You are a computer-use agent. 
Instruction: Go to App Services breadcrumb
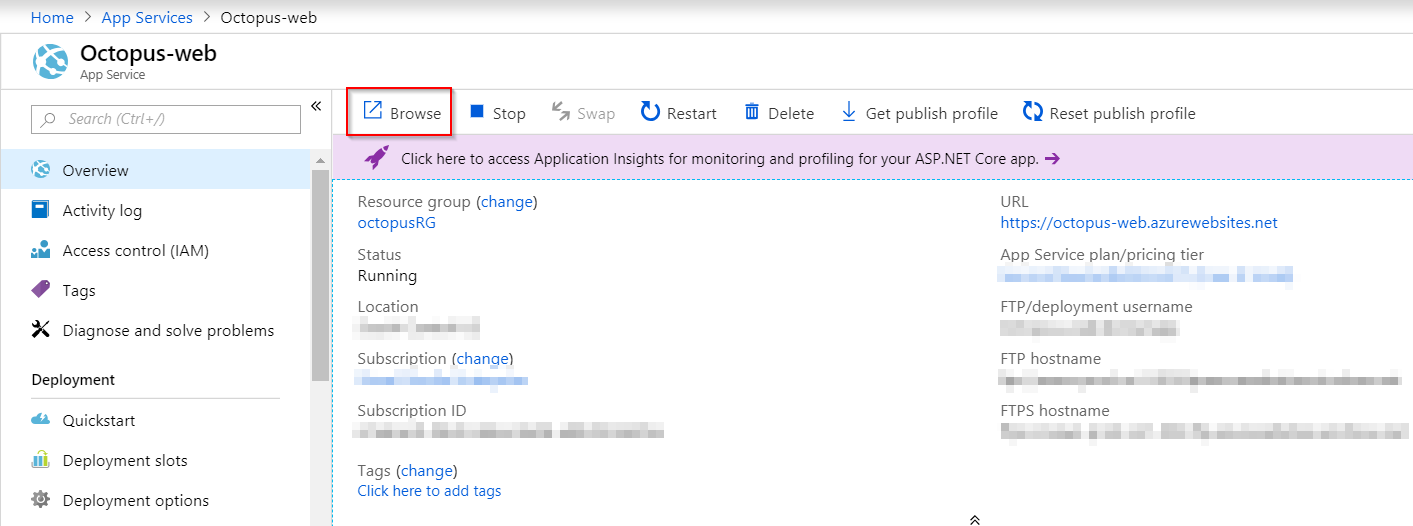pos(147,18)
